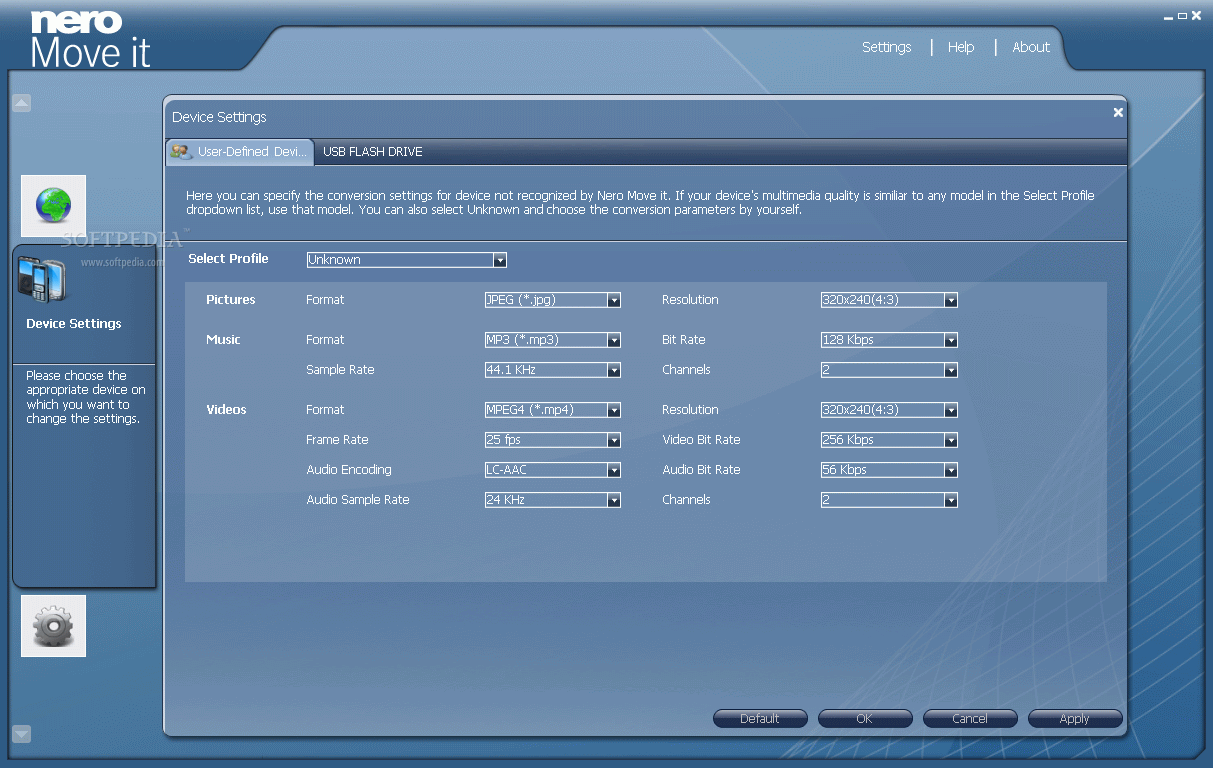Image resolution: width=1213 pixels, height=768 pixels.
Task: Click the Cancel button
Action: [x=970, y=719]
